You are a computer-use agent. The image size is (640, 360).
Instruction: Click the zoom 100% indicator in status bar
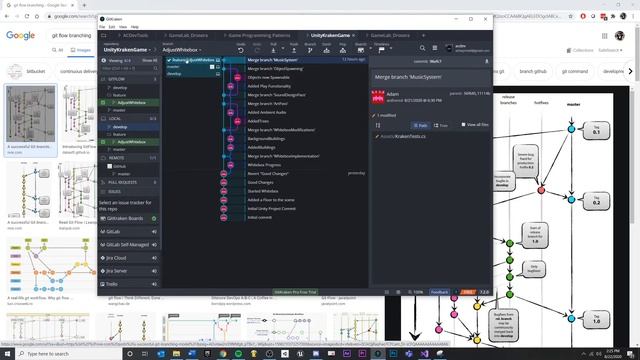tap(416, 292)
